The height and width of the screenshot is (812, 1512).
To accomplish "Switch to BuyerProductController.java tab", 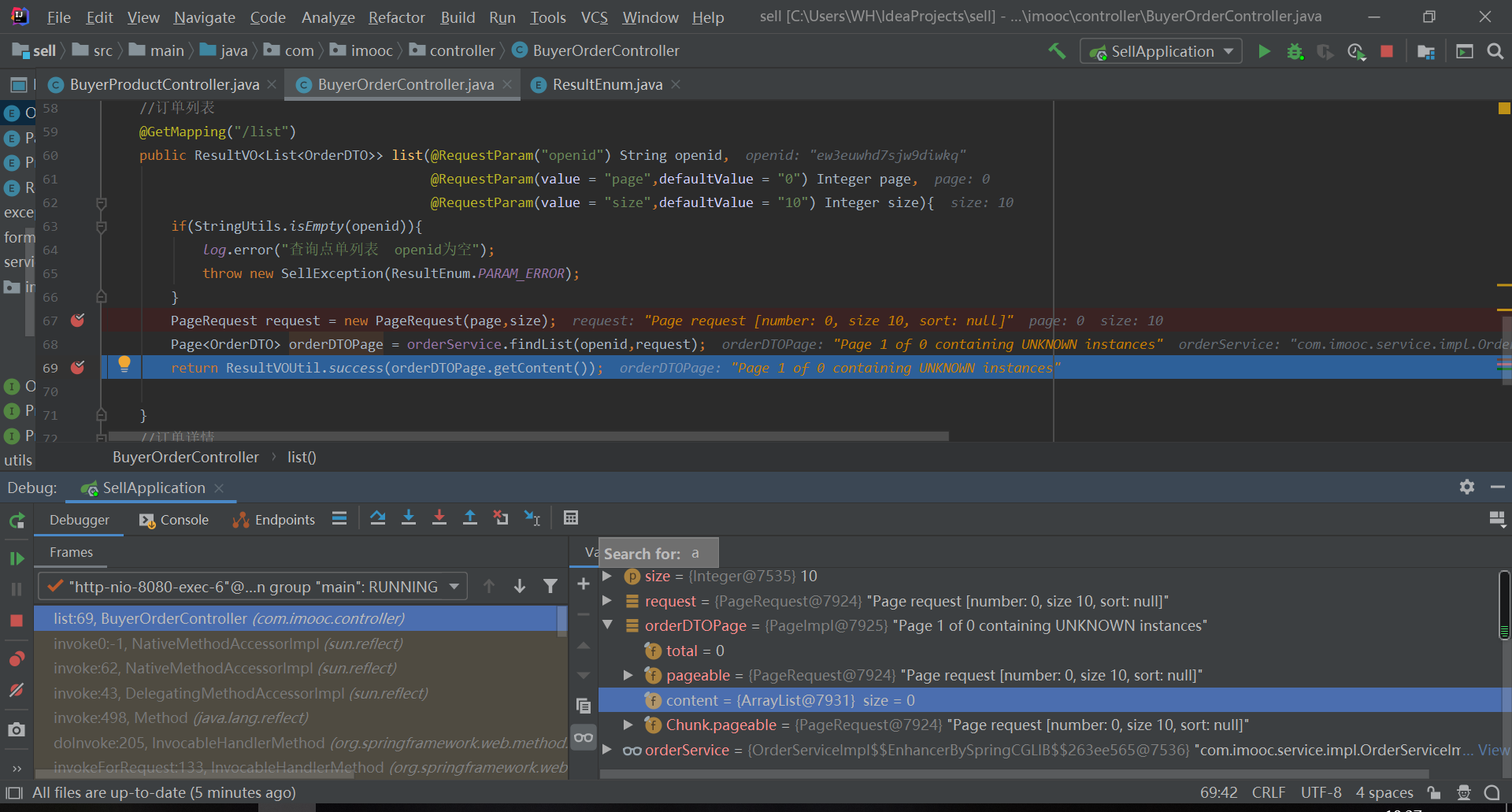I will coord(164,84).
